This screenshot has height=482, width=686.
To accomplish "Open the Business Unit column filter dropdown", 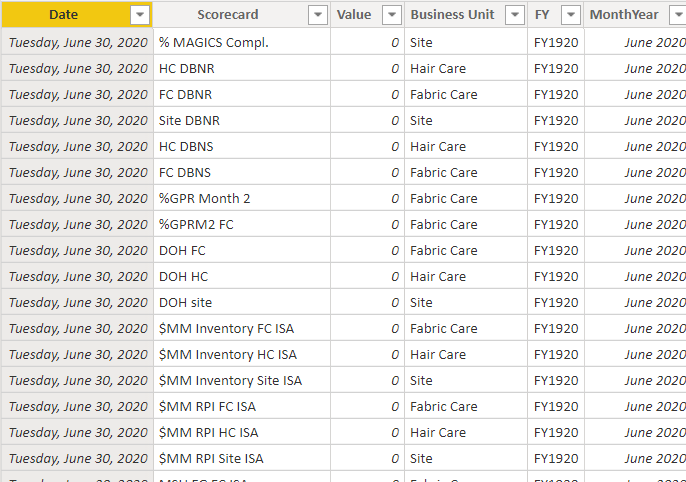I will click(x=515, y=15).
